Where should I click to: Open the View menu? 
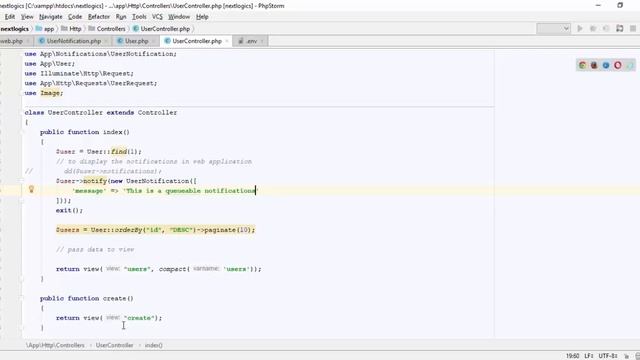coord(27,17)
